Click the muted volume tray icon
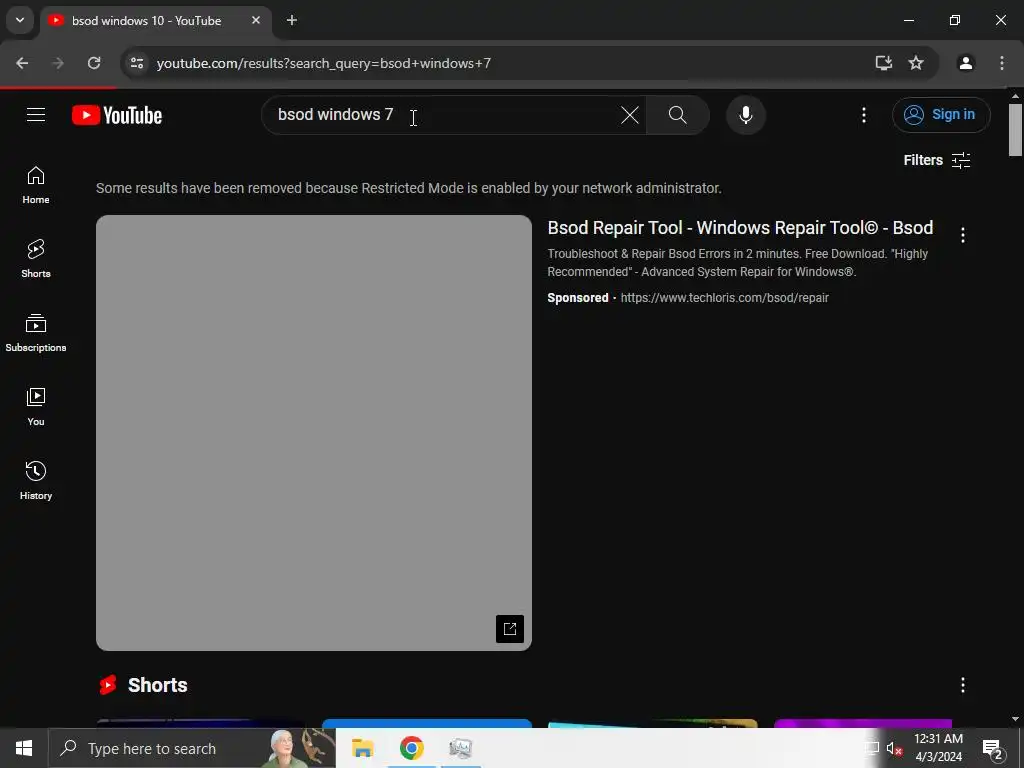The height and width of the screenshot is (768, 1024). coord(894,749)
